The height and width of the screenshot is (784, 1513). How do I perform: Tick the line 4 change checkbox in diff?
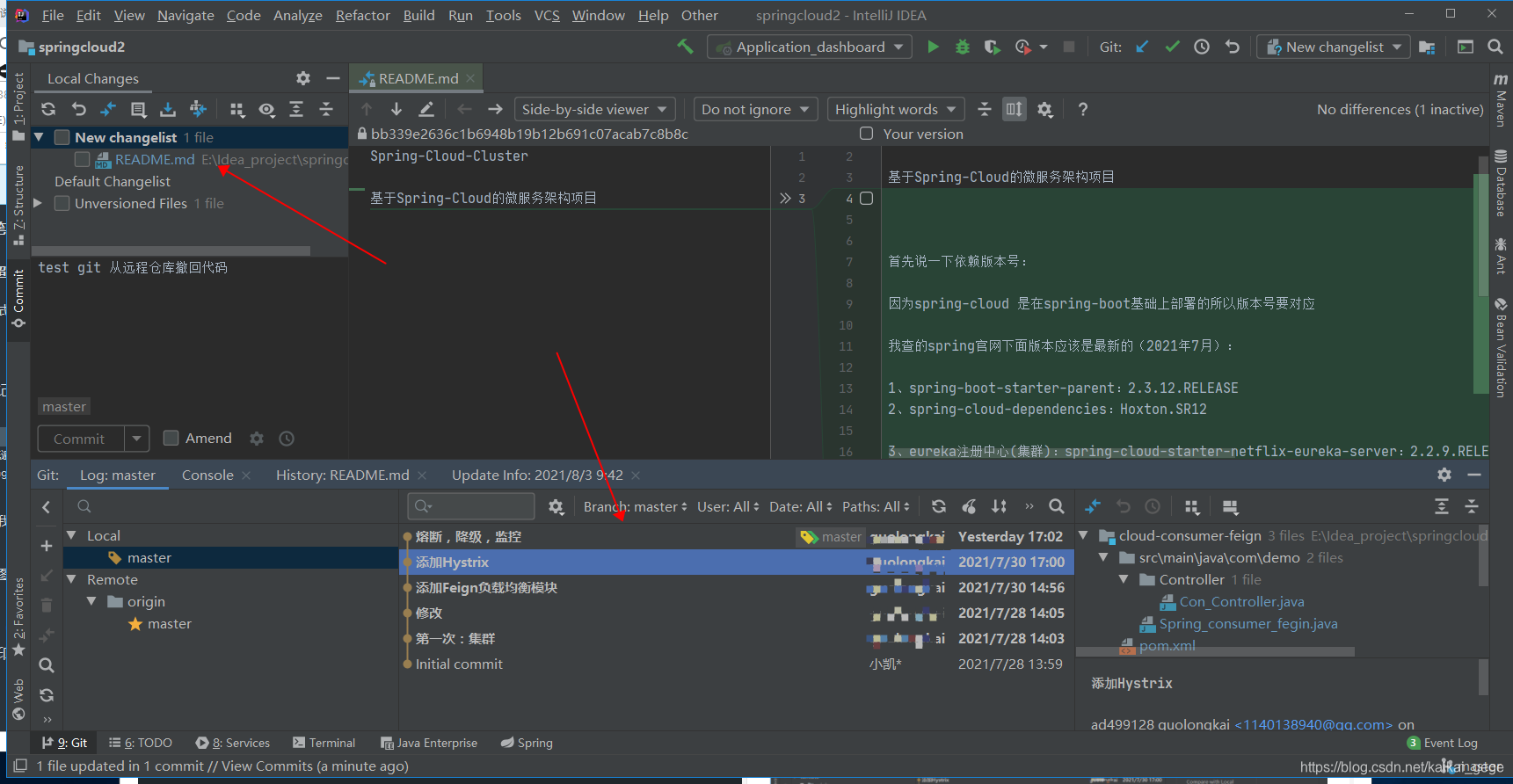[x=866, y=199]
